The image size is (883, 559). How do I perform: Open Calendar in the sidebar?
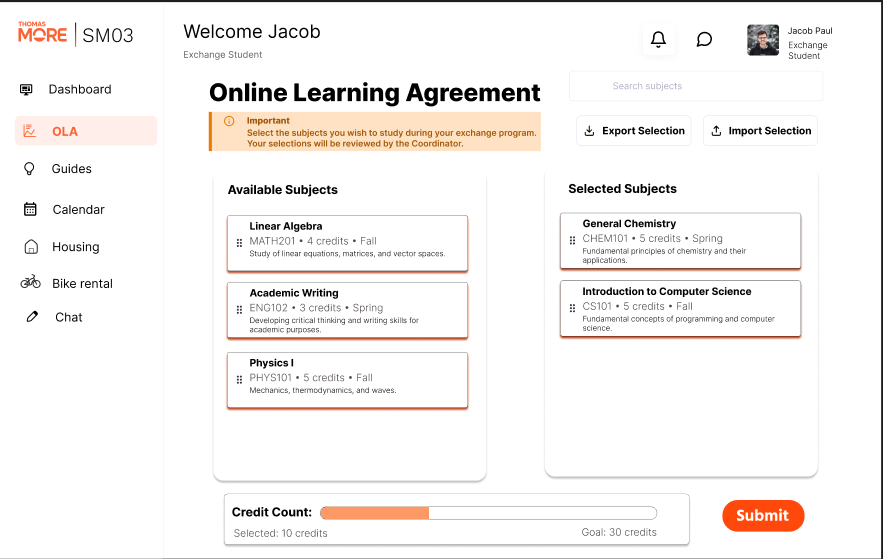click(x=78, y=210)
